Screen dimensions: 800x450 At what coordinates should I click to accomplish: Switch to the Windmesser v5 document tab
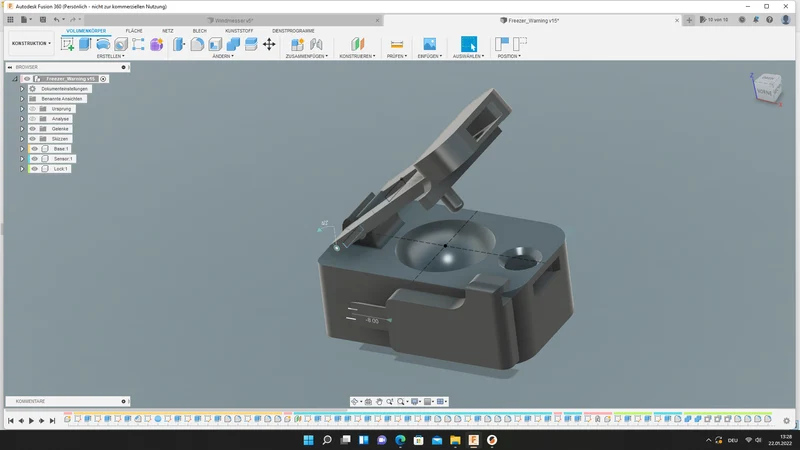tap(234, 20)
